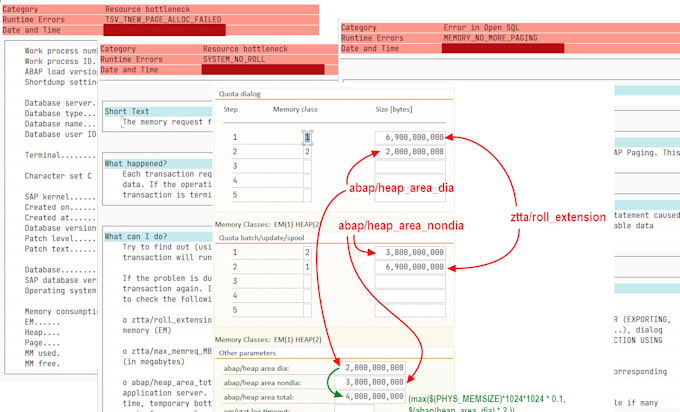The width and height of the screenshot is (680, 412).
Task: Click 'ztta/max_memreq_MB' bullet line
Action: [x=167, y=351]
